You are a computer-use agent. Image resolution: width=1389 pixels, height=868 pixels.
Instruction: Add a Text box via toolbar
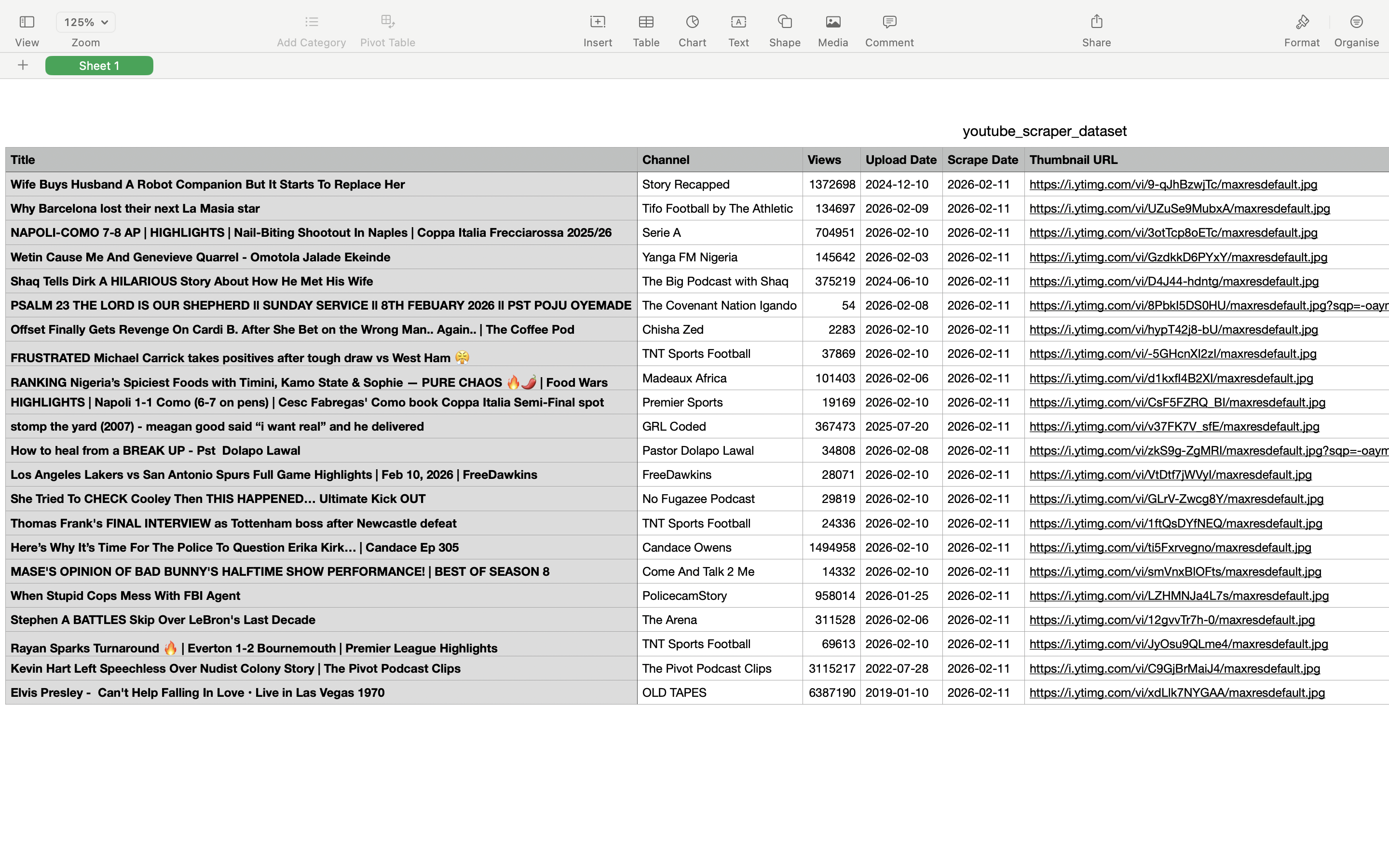pos(738,22)
